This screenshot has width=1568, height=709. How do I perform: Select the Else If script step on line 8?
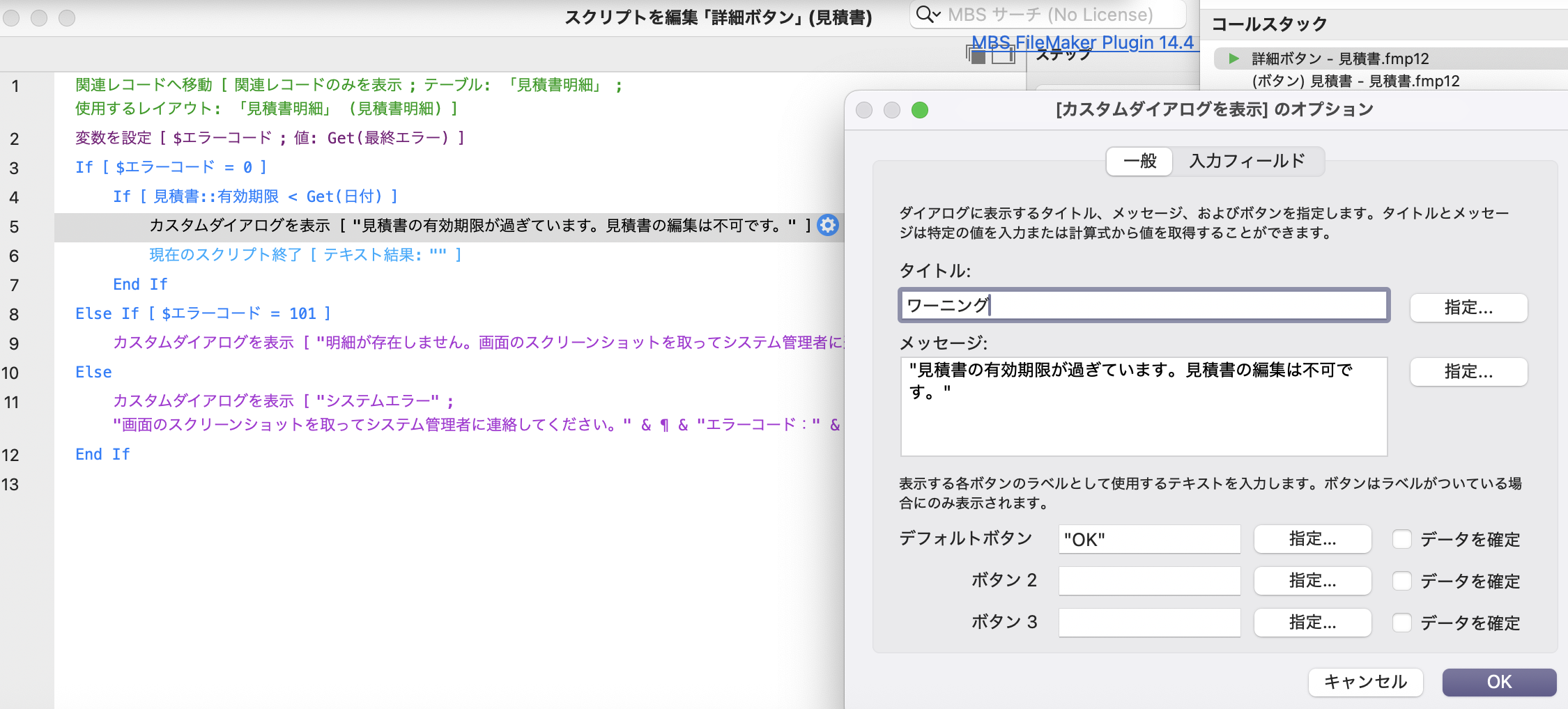point(202,313)
